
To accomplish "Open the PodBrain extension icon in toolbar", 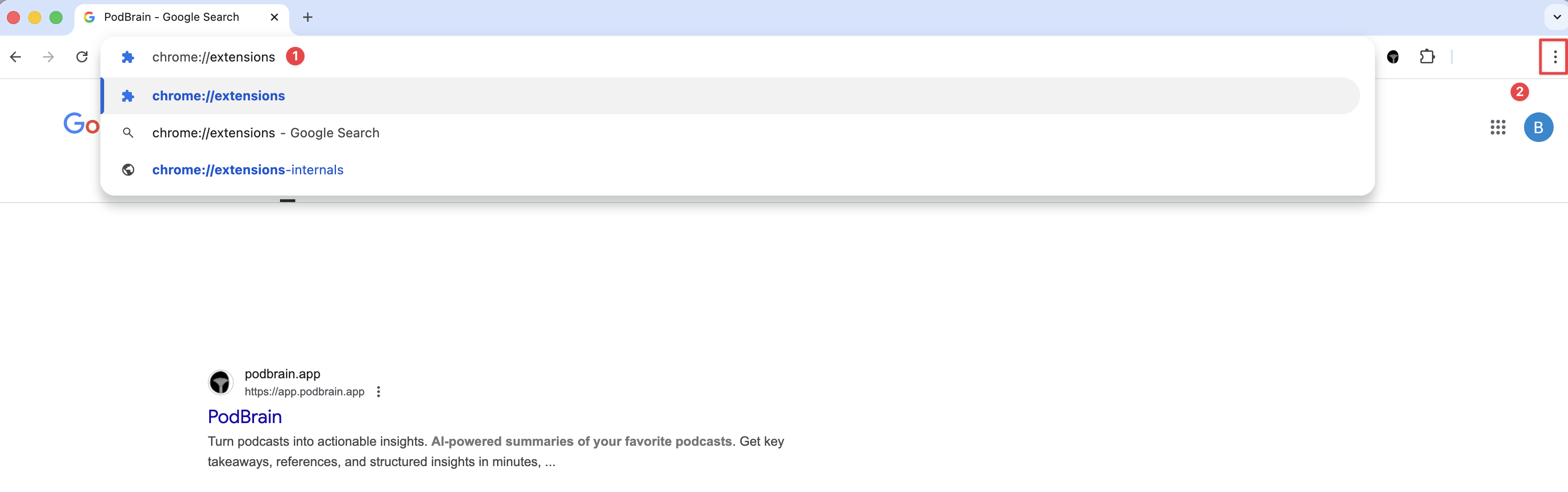I will 1393,57.
